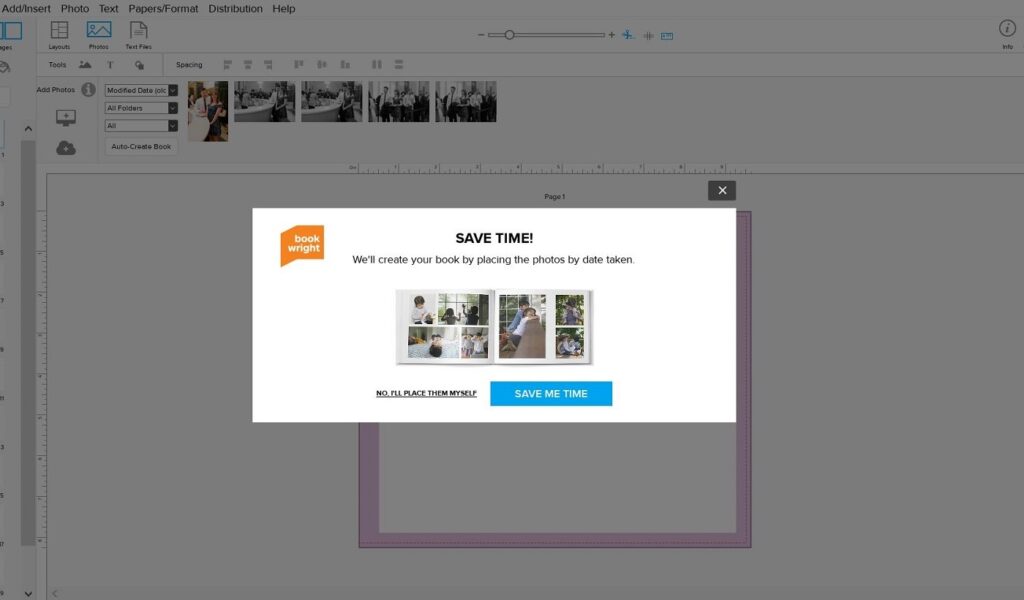Viewport: 1024px width, 600px height.
Task: Toggle the guides icon beside zoom
Action: pyautogui.click(x=648, y=36)
